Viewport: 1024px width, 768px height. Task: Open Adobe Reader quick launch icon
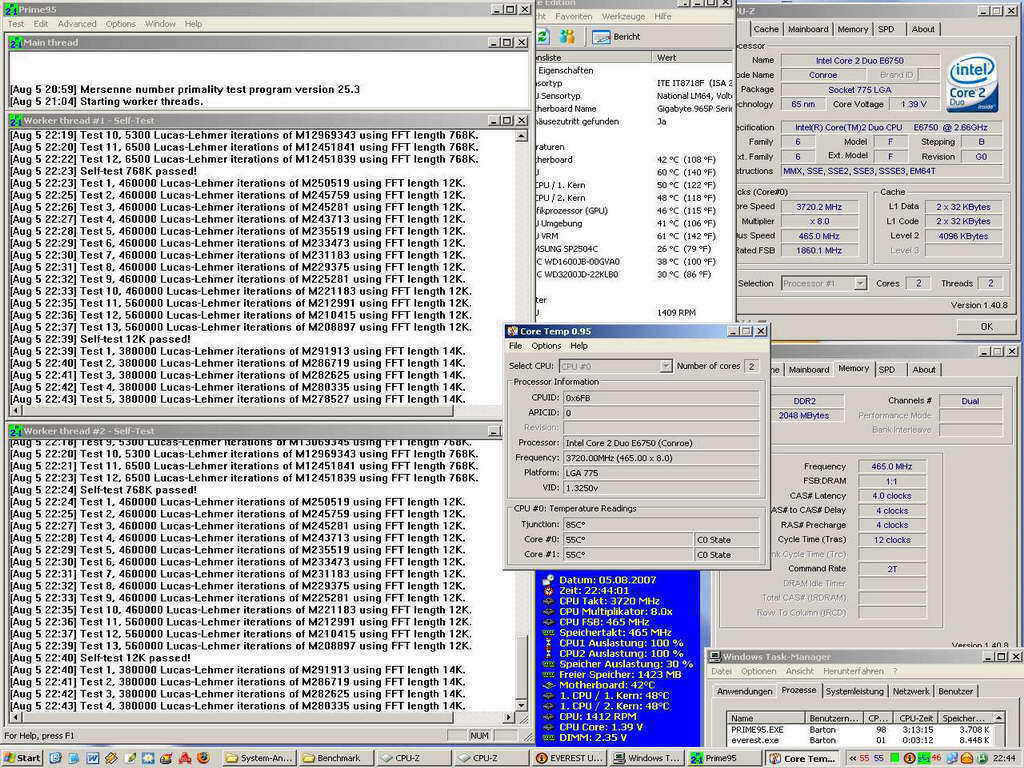tap(185, 758)
